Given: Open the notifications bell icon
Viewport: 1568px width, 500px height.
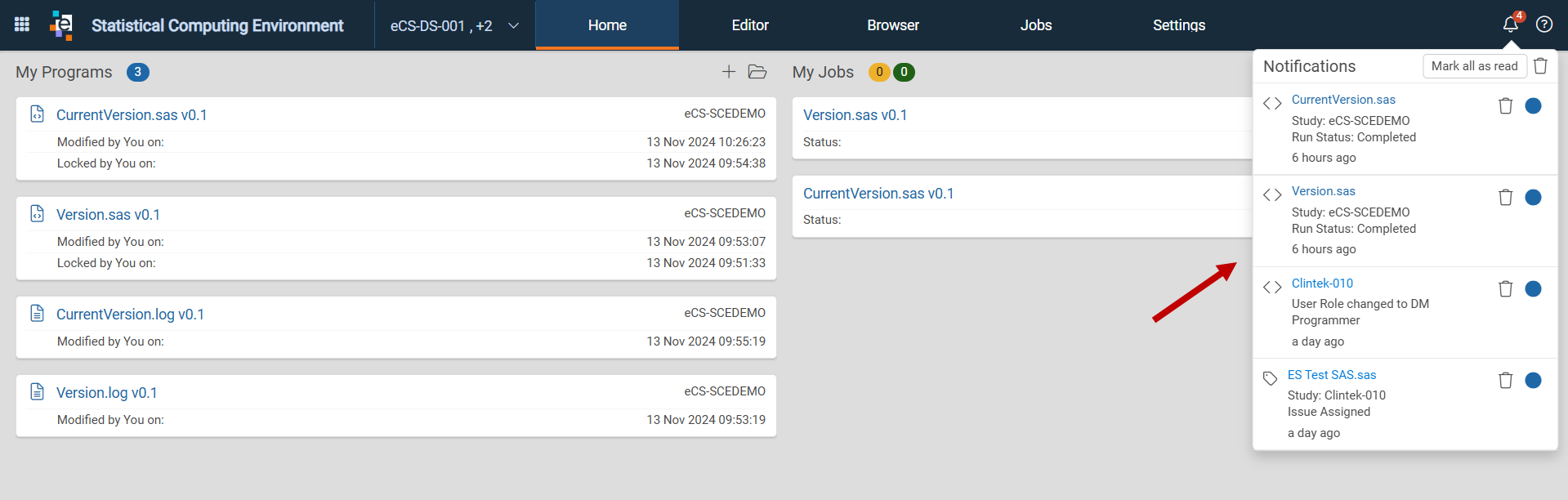Looking at the screenshot, I should pos(1511,25).
